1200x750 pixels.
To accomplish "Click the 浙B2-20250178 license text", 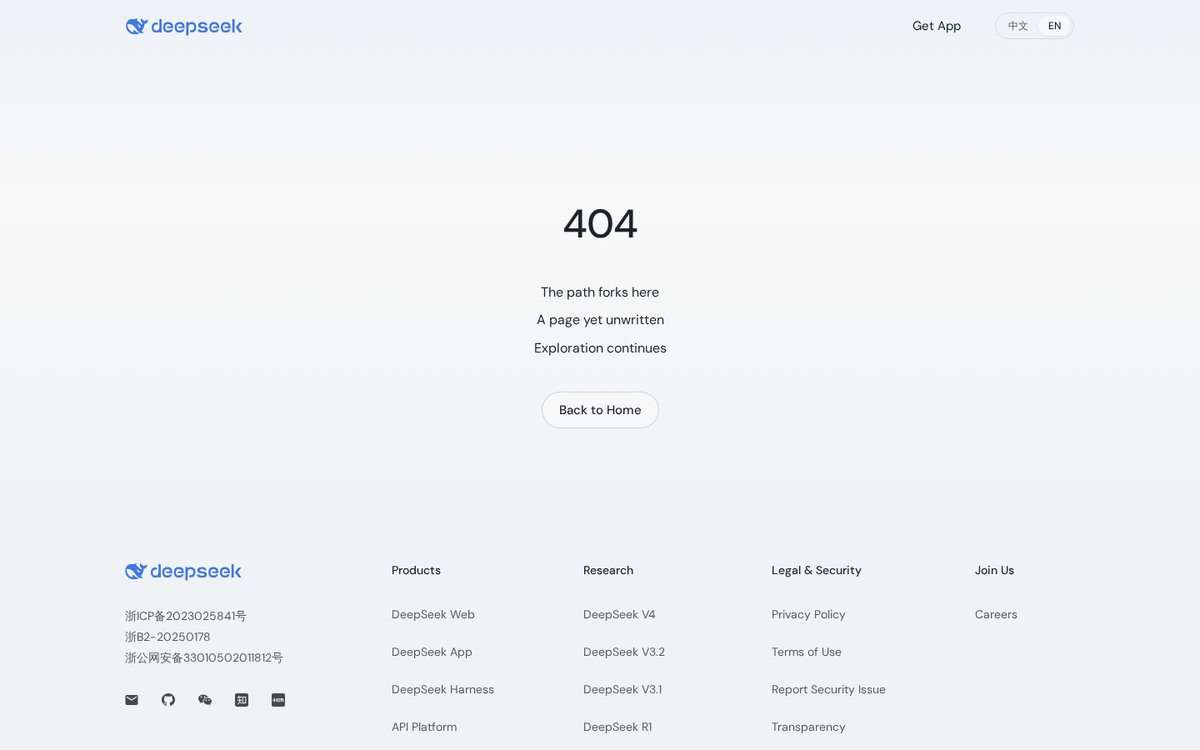I will [x=167, y=637].
